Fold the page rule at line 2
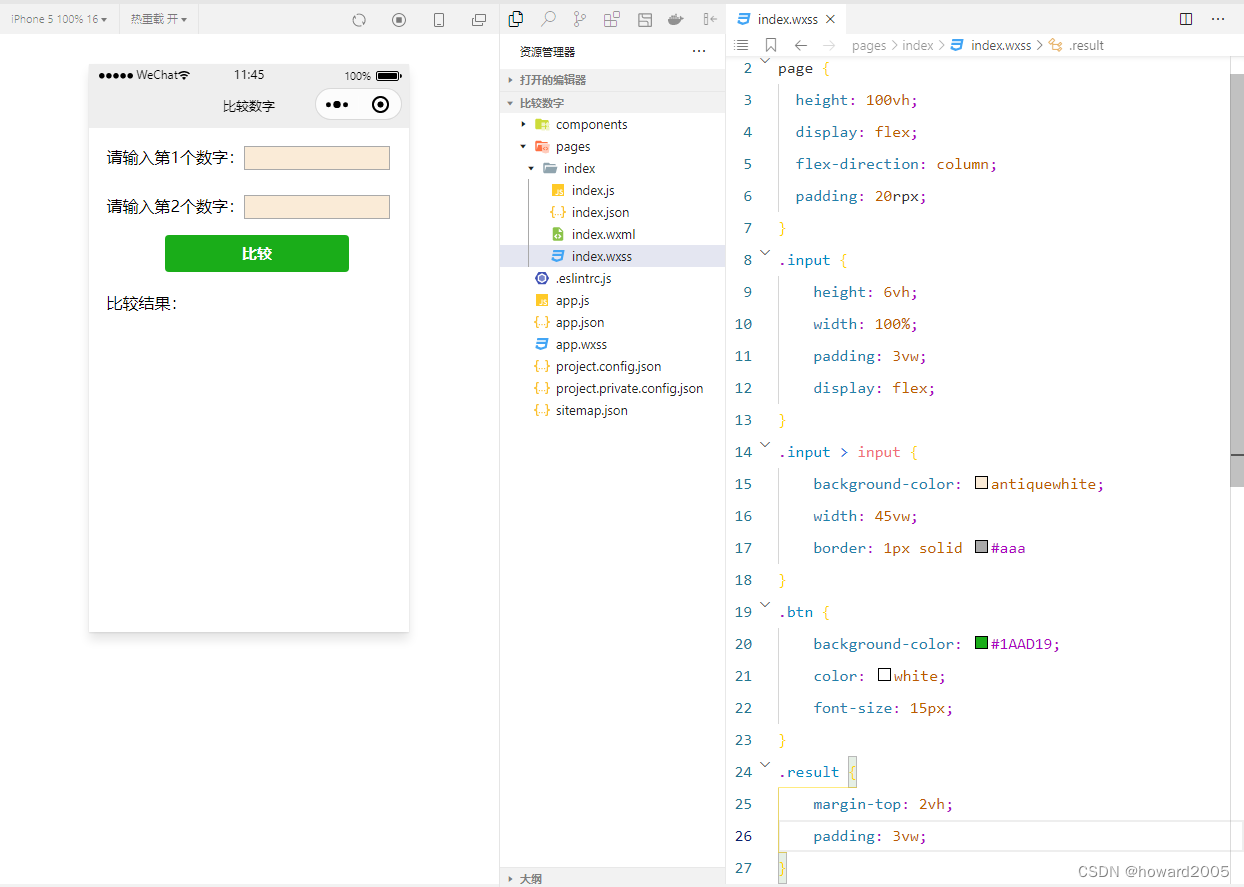The image size is (1244, 887). (x=765, y=62)
